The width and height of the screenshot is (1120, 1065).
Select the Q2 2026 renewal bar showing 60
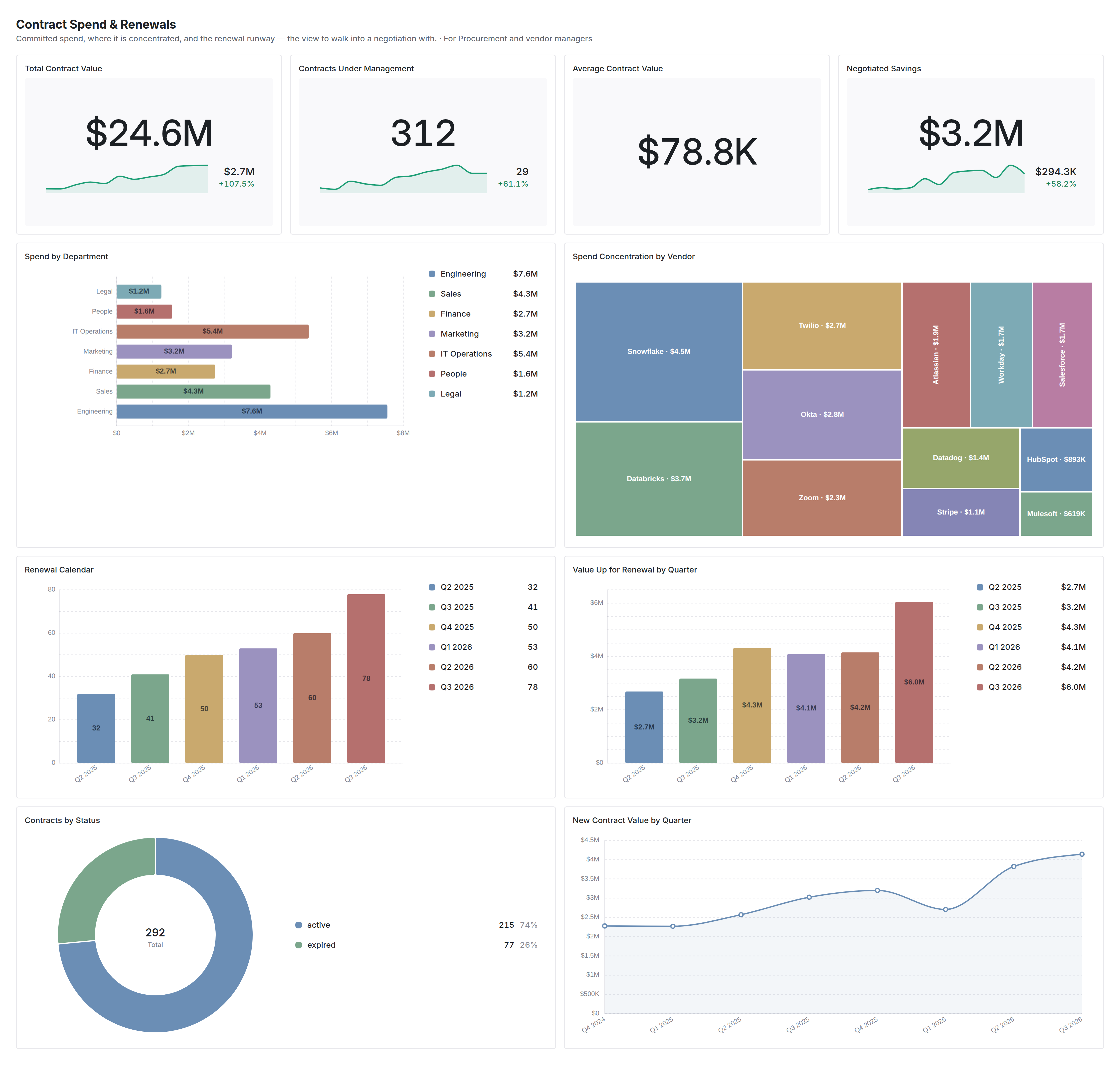point(312,698)
